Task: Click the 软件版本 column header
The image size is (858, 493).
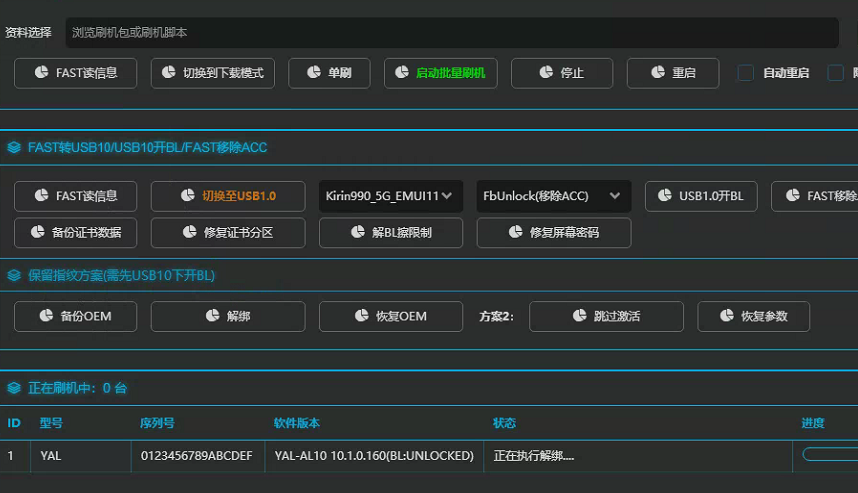Action: tap(297, 424)
